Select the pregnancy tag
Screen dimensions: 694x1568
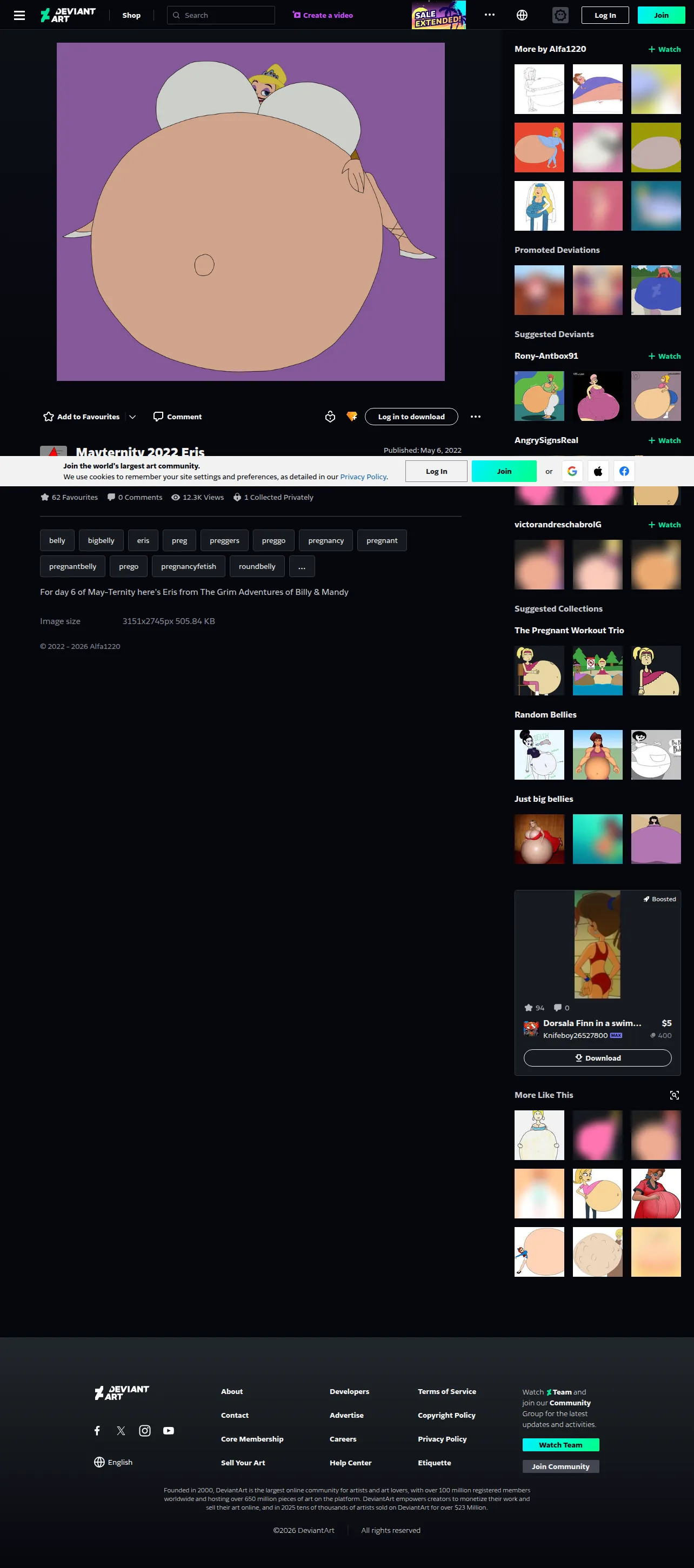pos(326,540)
